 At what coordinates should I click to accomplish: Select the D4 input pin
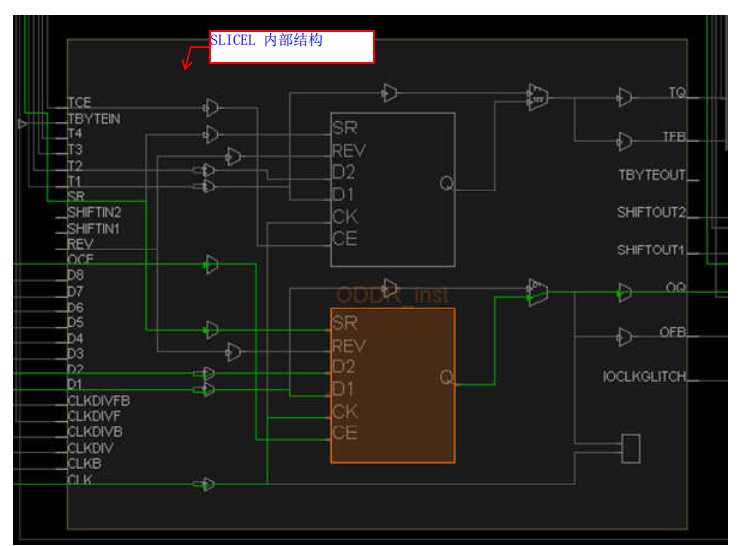coord(76,338)
